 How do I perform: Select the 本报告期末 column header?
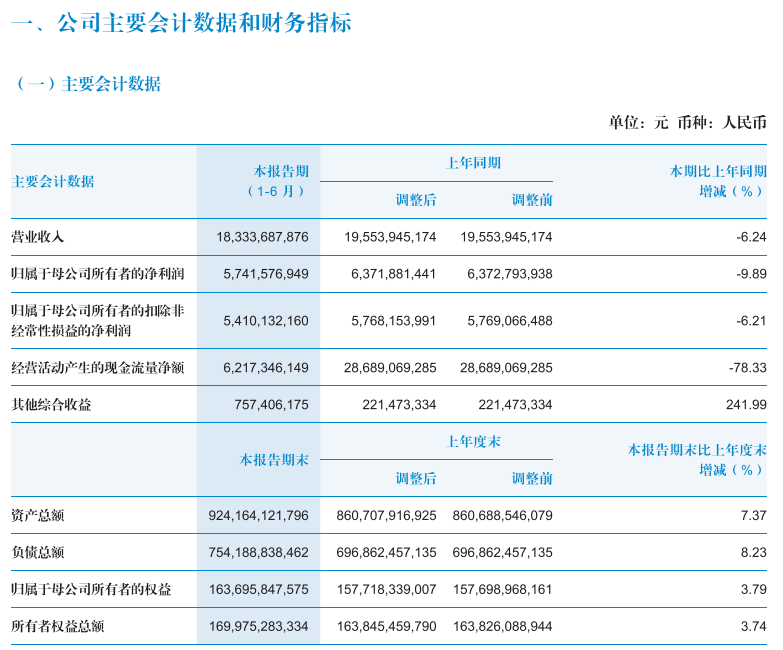pyautogui.click(x=274, y=460)
